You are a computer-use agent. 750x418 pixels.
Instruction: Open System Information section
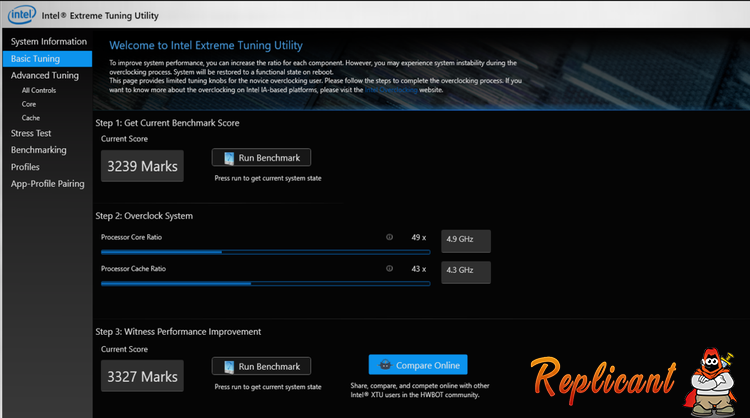click(49, 42)
